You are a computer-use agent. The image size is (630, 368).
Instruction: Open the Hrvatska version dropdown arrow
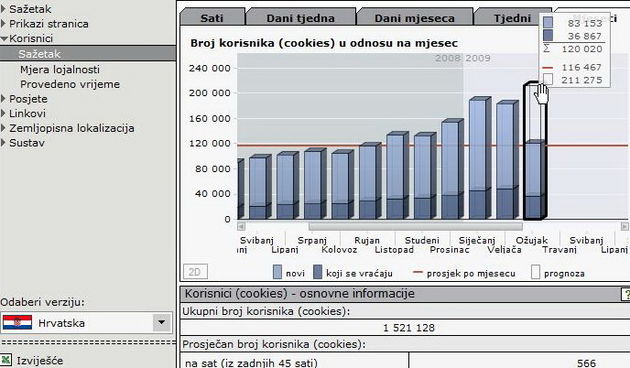click(x=162, y=322)
